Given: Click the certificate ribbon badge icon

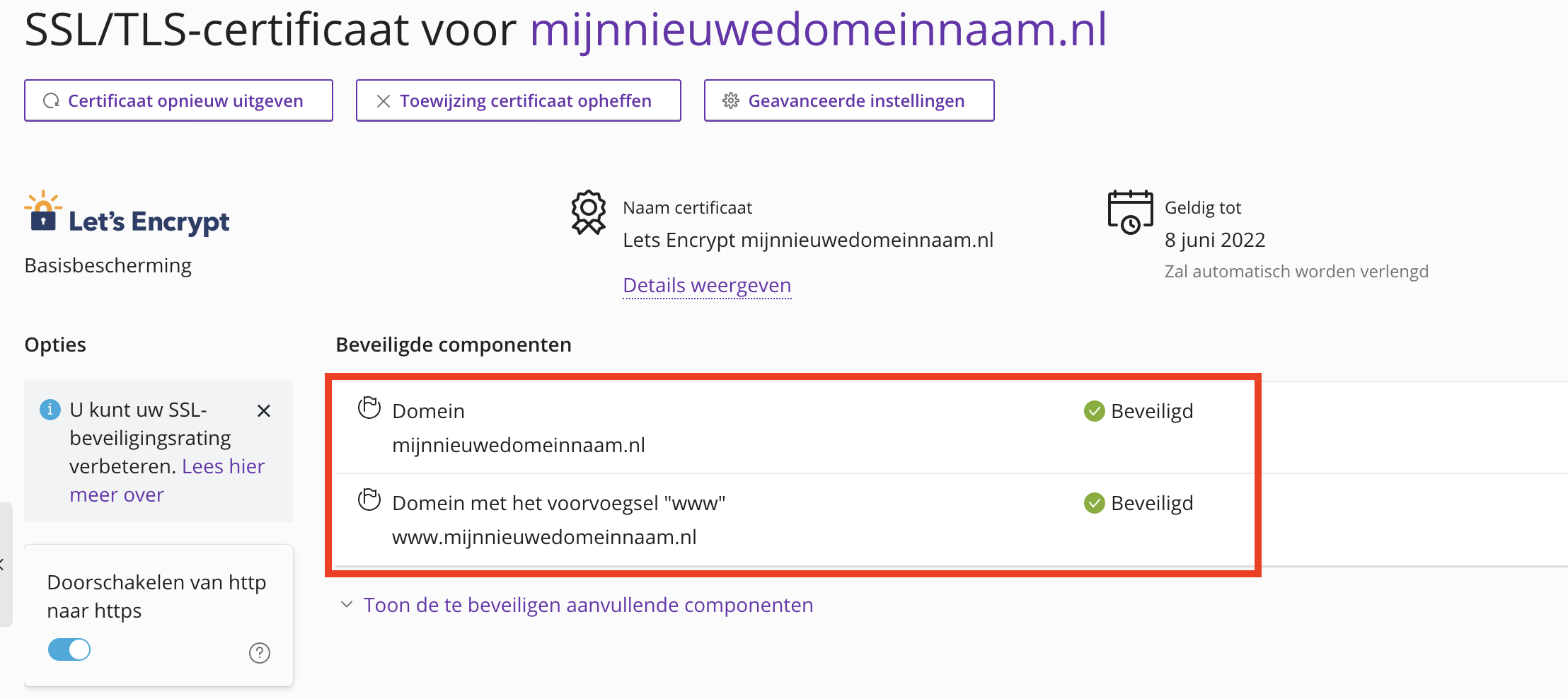Looking at the screenshot, I should click(589, 212).
